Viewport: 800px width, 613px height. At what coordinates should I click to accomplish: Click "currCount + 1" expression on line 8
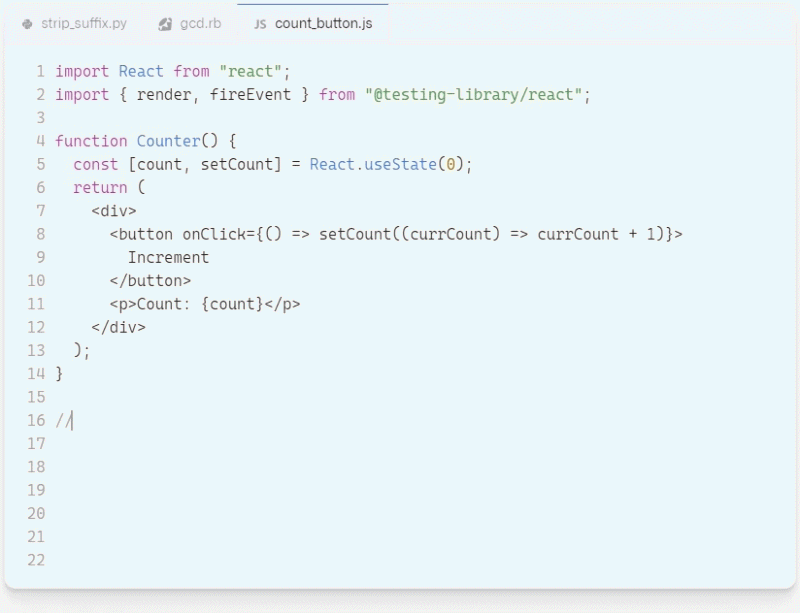tap(596, 234)
